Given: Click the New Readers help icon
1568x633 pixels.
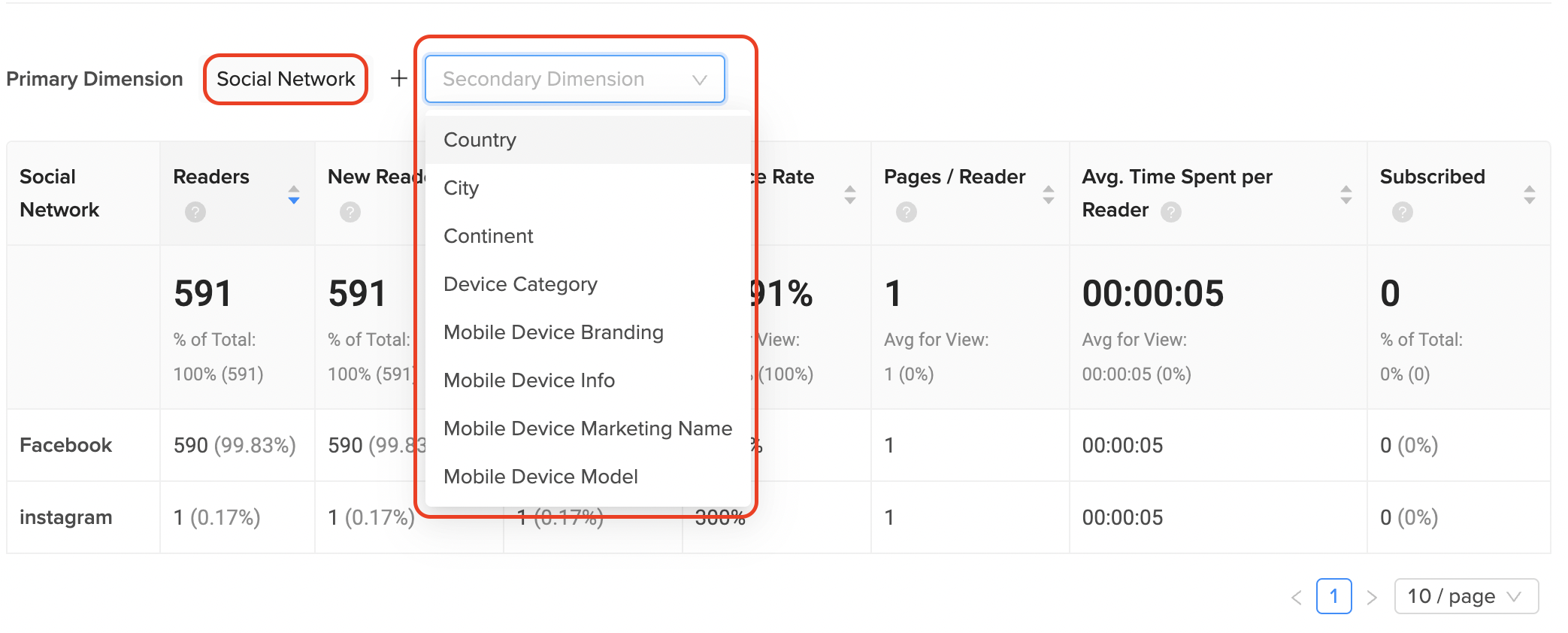Looking at the screenshot, I should (x=350, y=212).
